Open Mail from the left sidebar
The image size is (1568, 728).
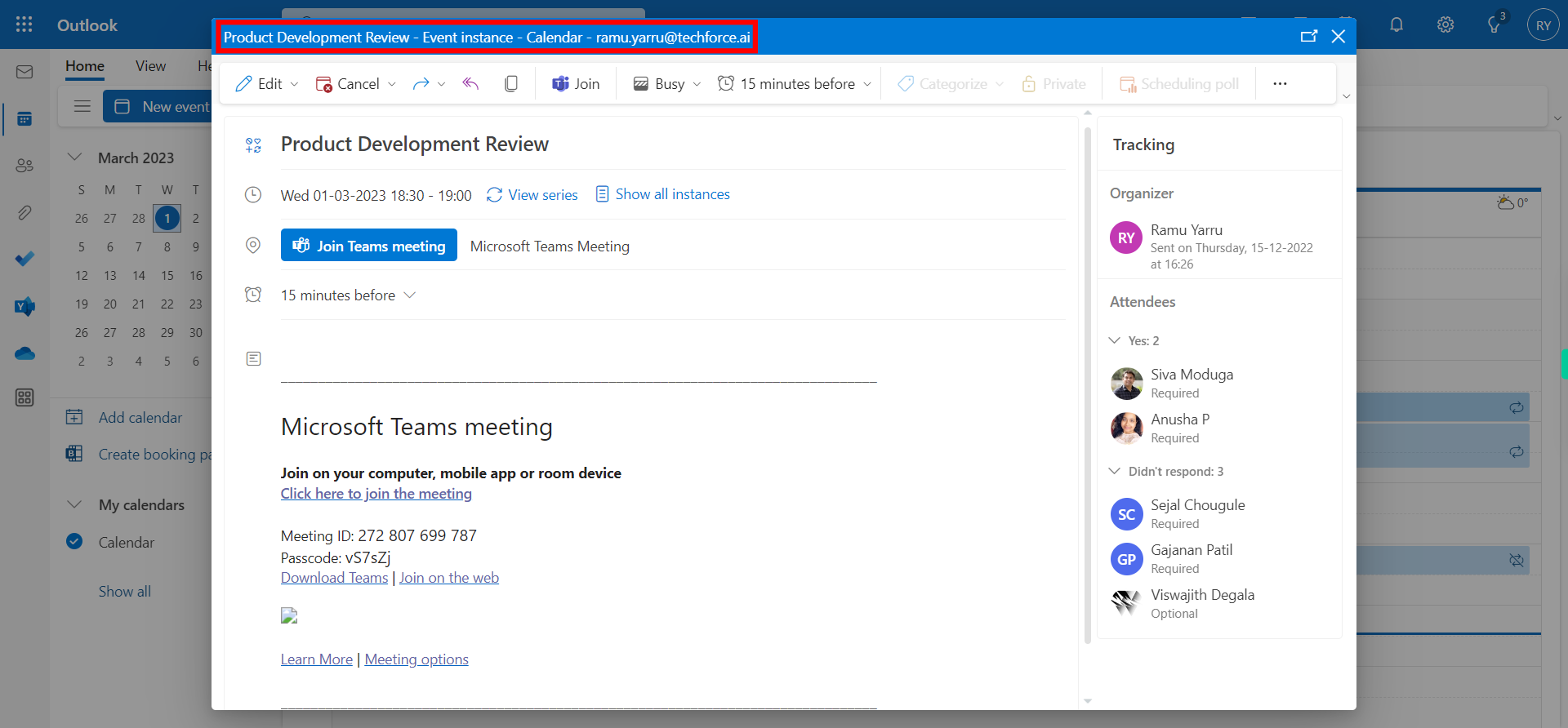(x=24, y=72)
